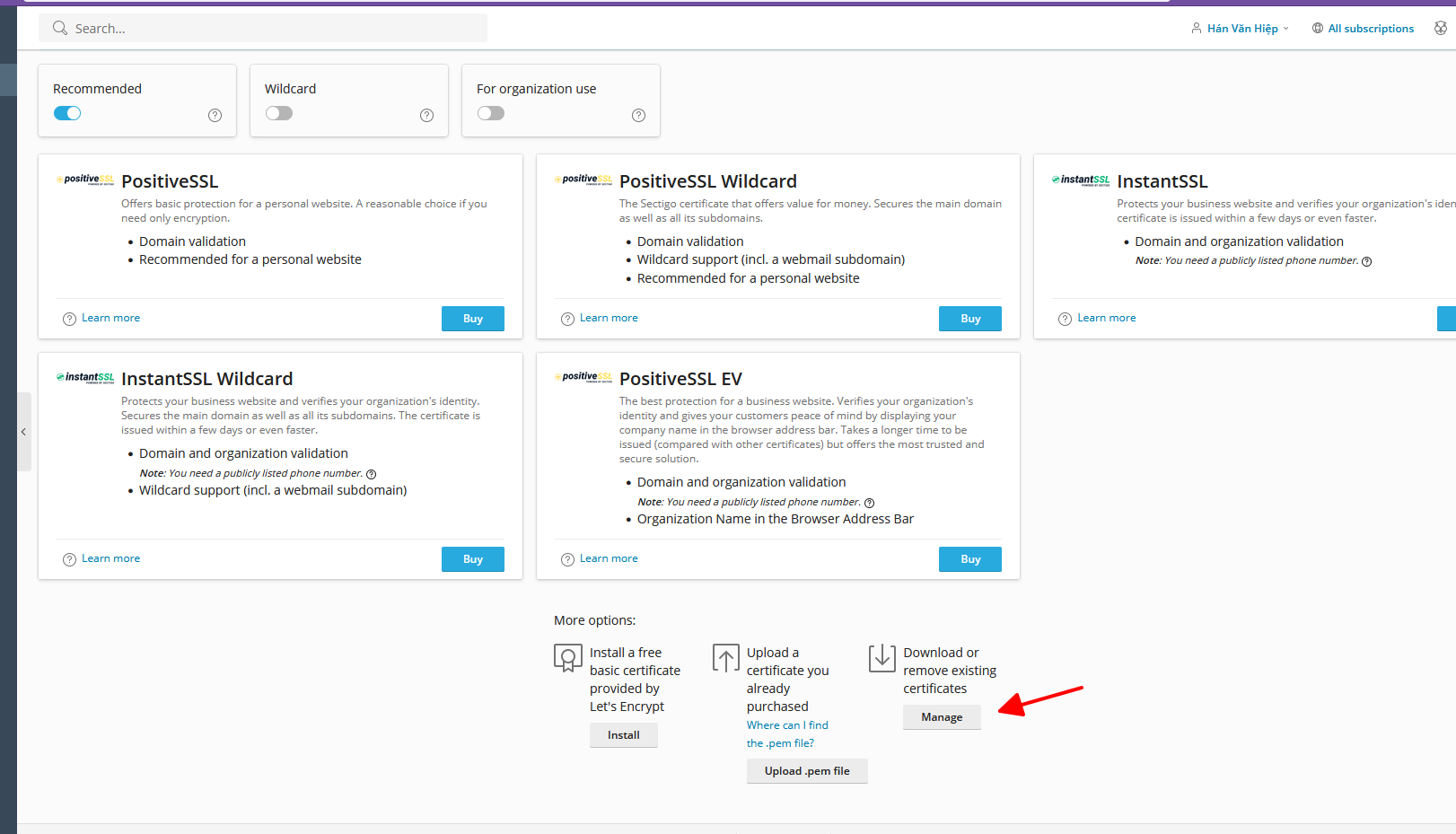1456x834 pixels.
Task: Click the InstantSSL Wildcard card logo
Action: pyautogui.click(x=85, y=377)
